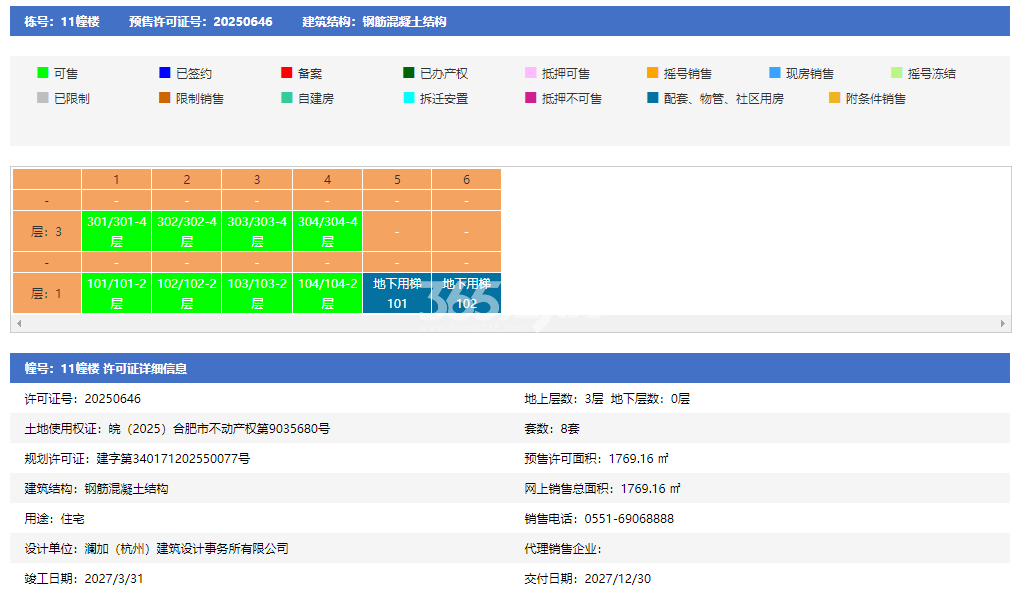Click the cyan 拆迁安置 legend swatch
1020x613 pixels.
click(409, 98)
